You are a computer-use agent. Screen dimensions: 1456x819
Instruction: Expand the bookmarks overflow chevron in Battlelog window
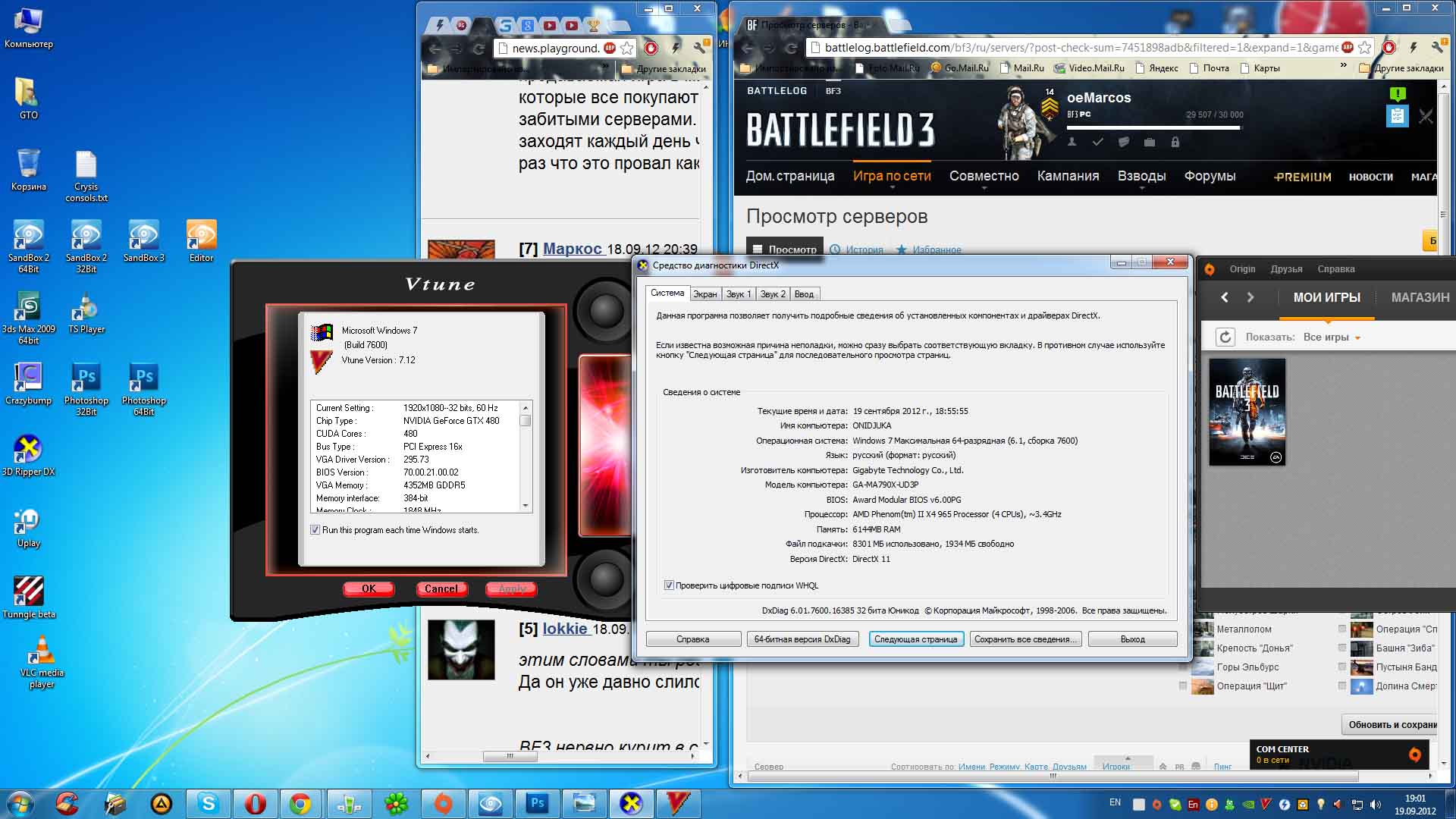click(x=1344, y=66)
